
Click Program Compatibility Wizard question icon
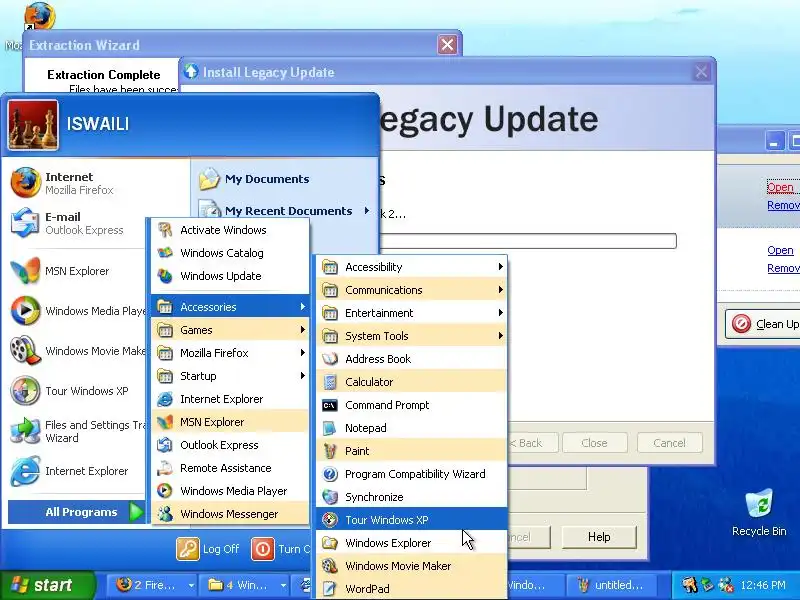click(330, 474)
